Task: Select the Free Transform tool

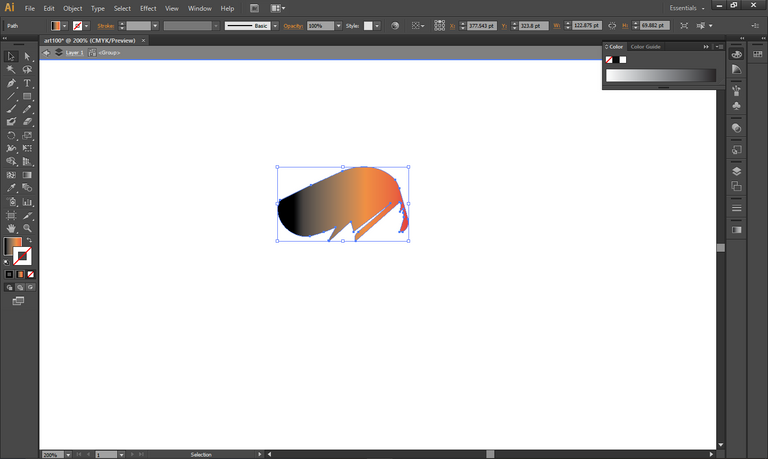Action: [27, 148]
